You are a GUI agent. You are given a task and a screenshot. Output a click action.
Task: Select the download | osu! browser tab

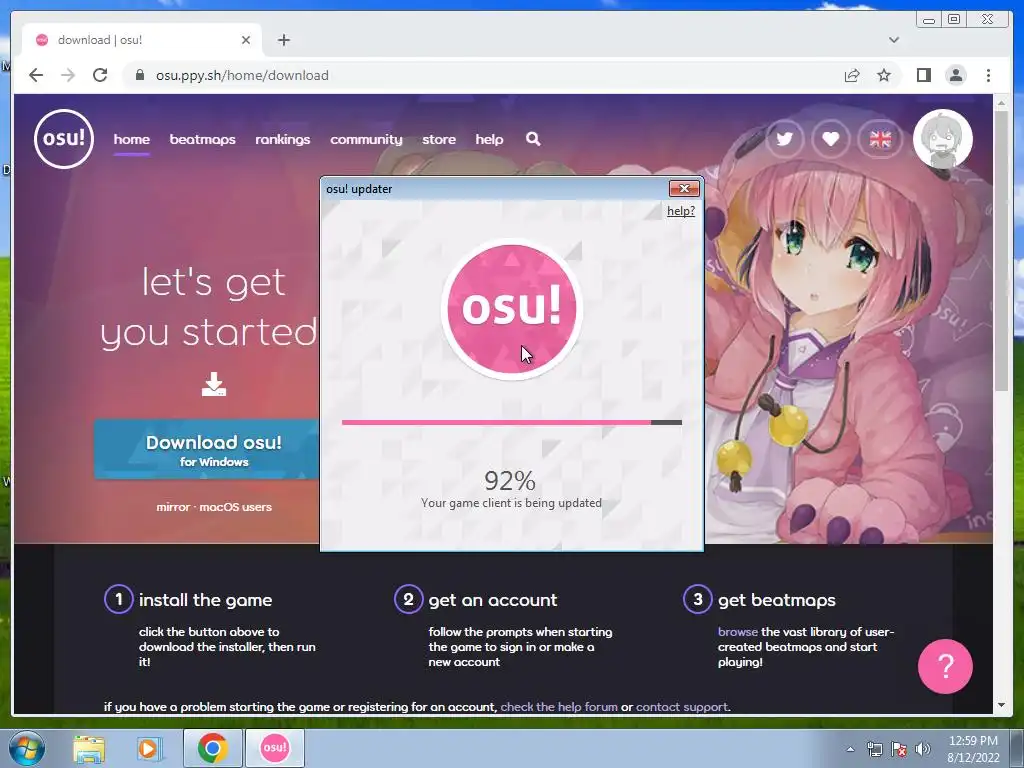[142, 40]
